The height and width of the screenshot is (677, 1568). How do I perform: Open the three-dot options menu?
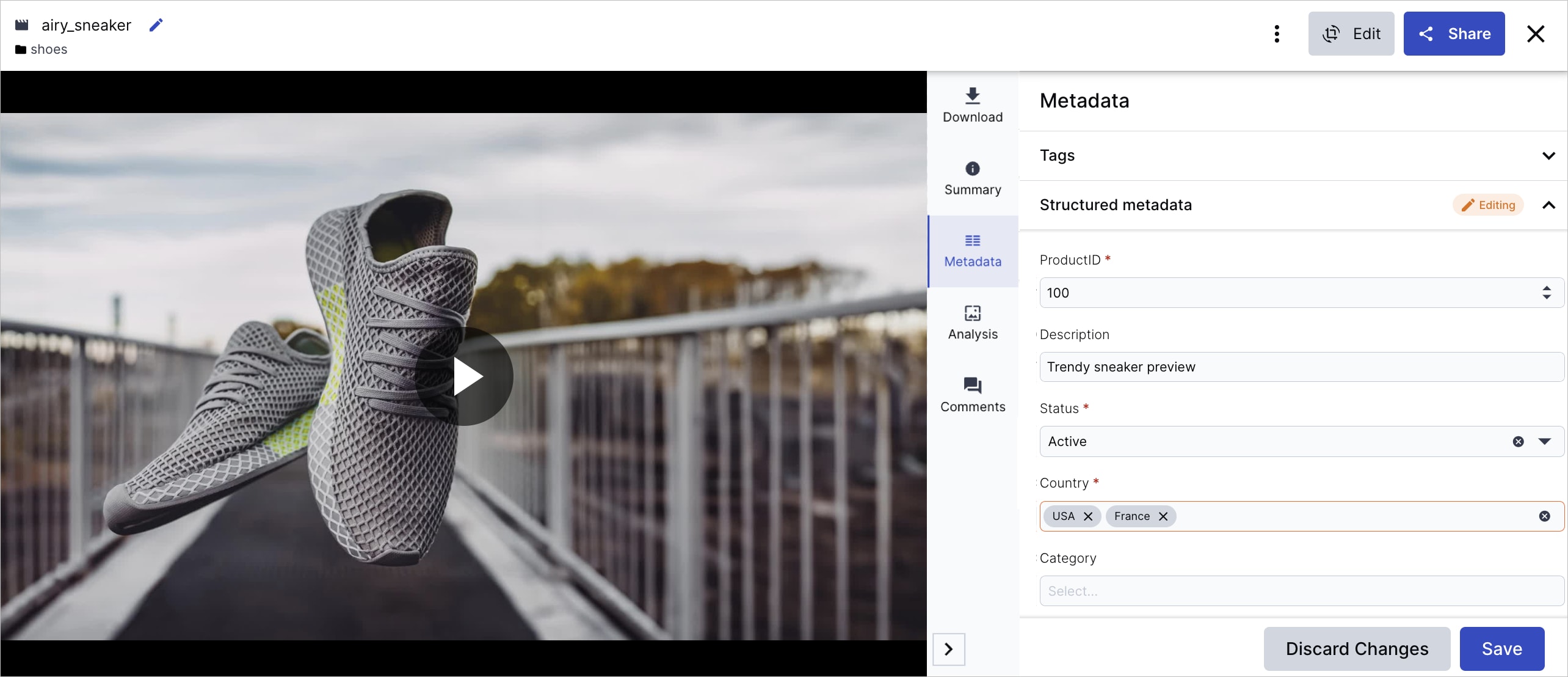[x=1277, y=34]
